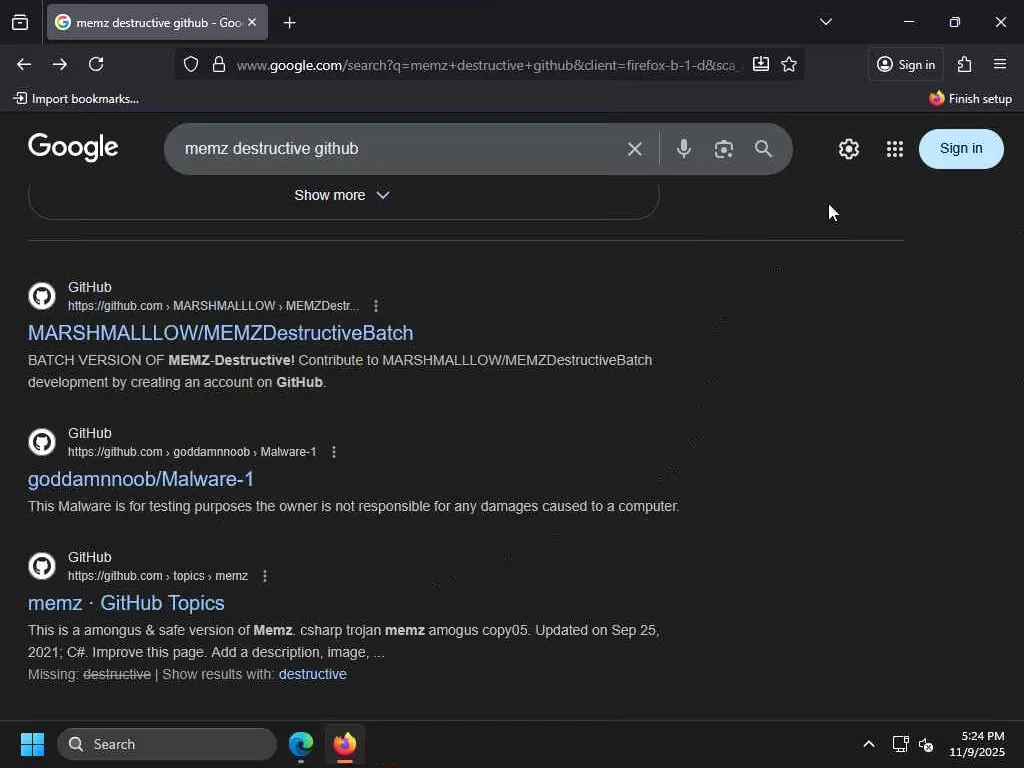Click Finish setup button
Viewport: 1024px width, 768px height.
point(970,99)
